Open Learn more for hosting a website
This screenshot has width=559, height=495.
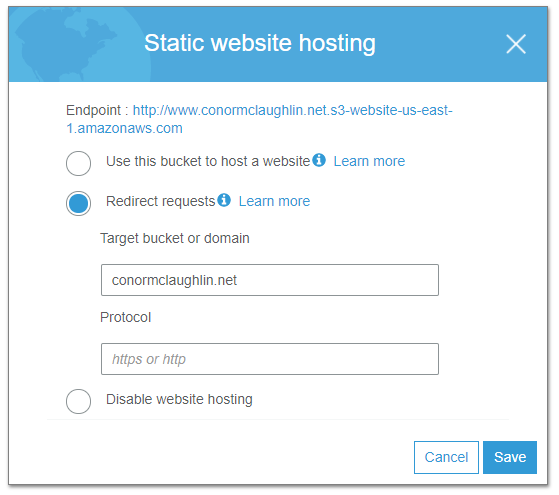tap(369, 161)
